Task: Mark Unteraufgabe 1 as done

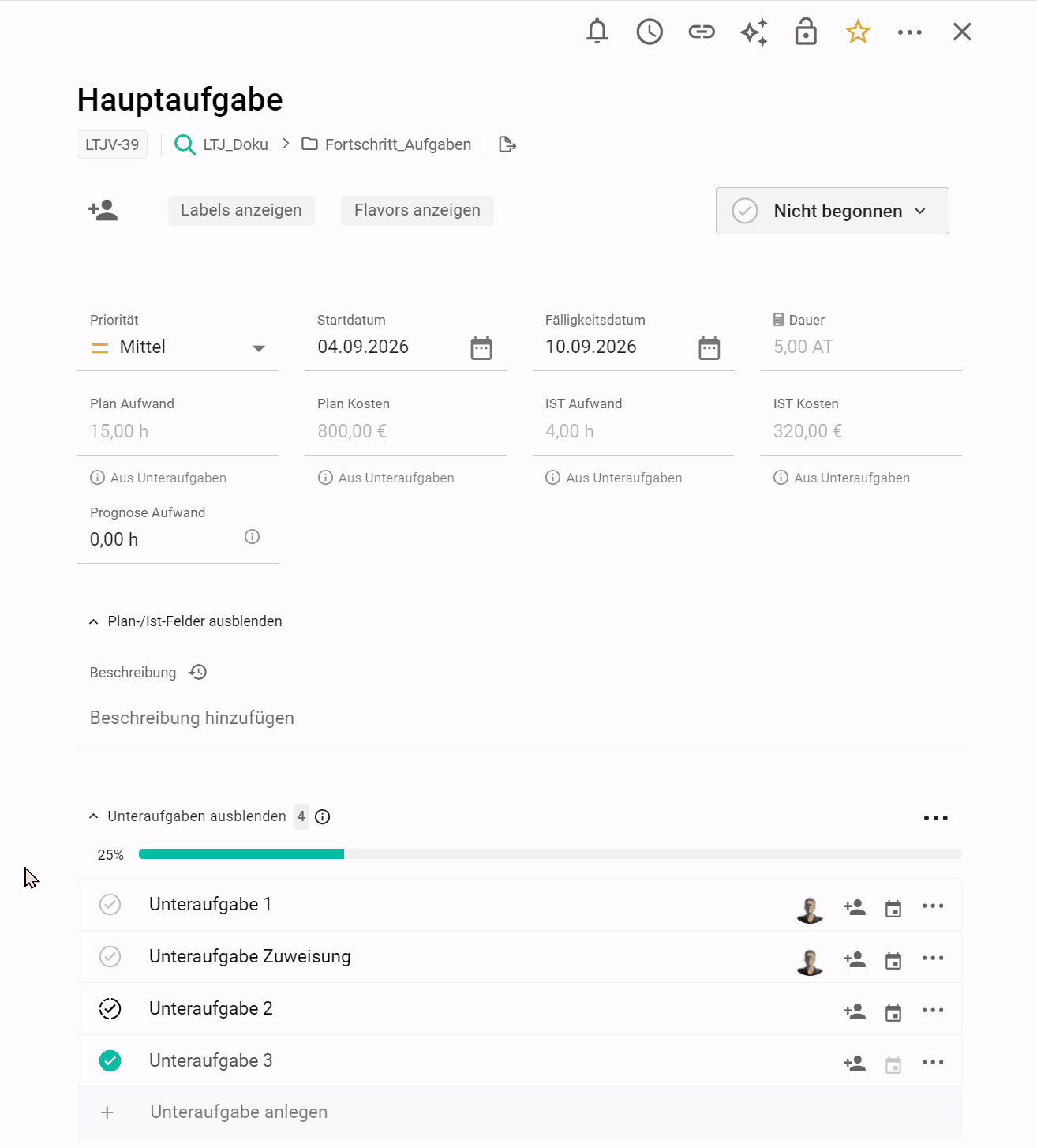Action: [x=110, y=904]
